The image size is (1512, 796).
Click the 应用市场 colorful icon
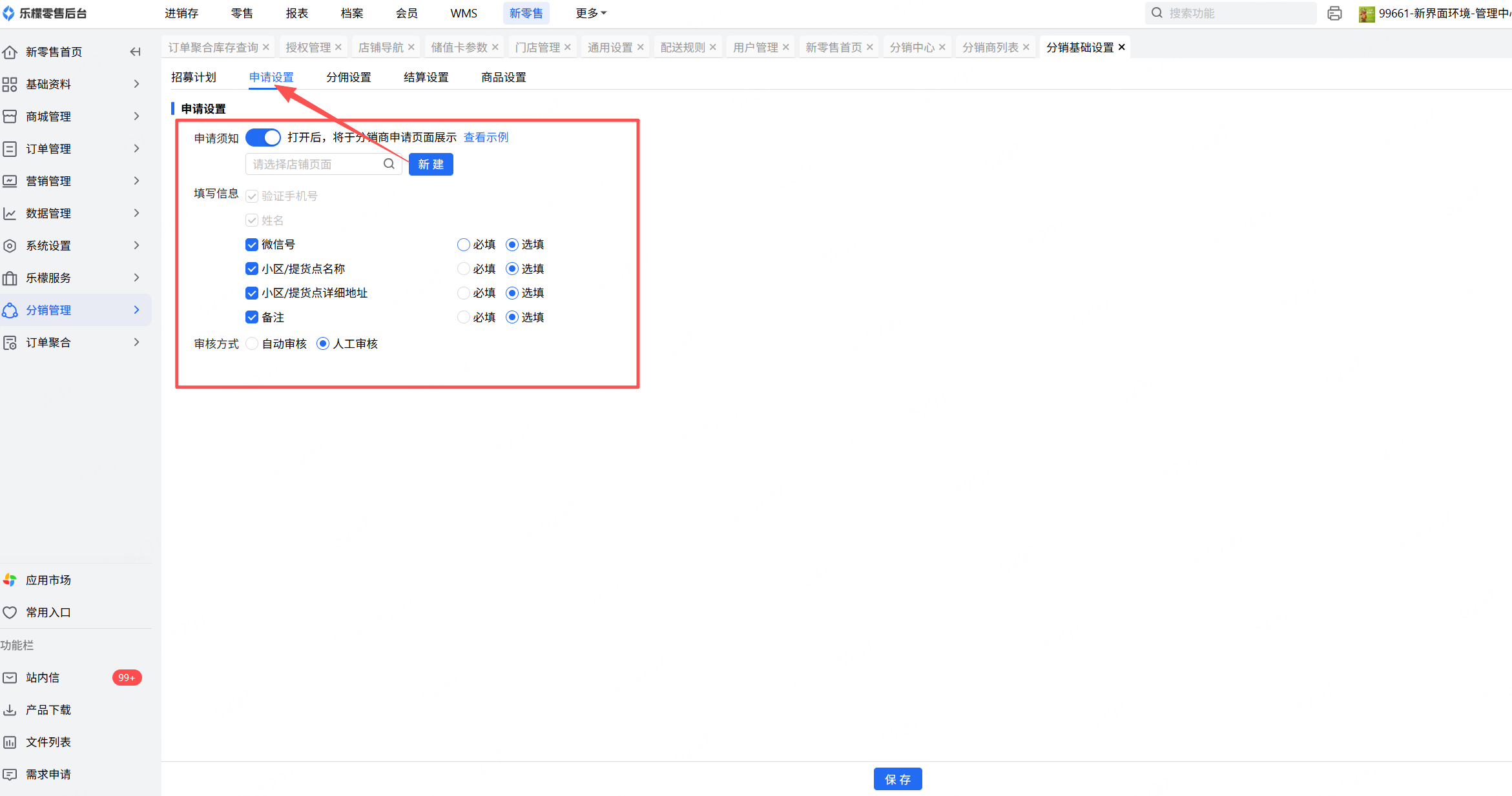pyautogui.click(x=10, y=580)
